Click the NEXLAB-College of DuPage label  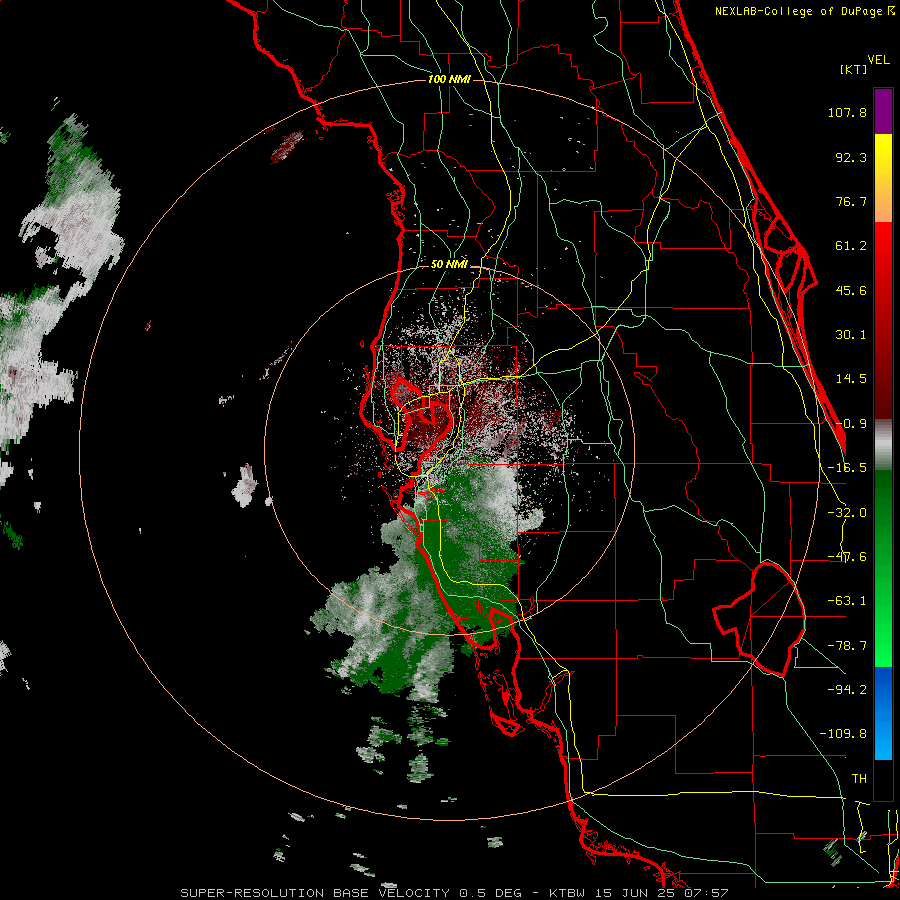805,11
